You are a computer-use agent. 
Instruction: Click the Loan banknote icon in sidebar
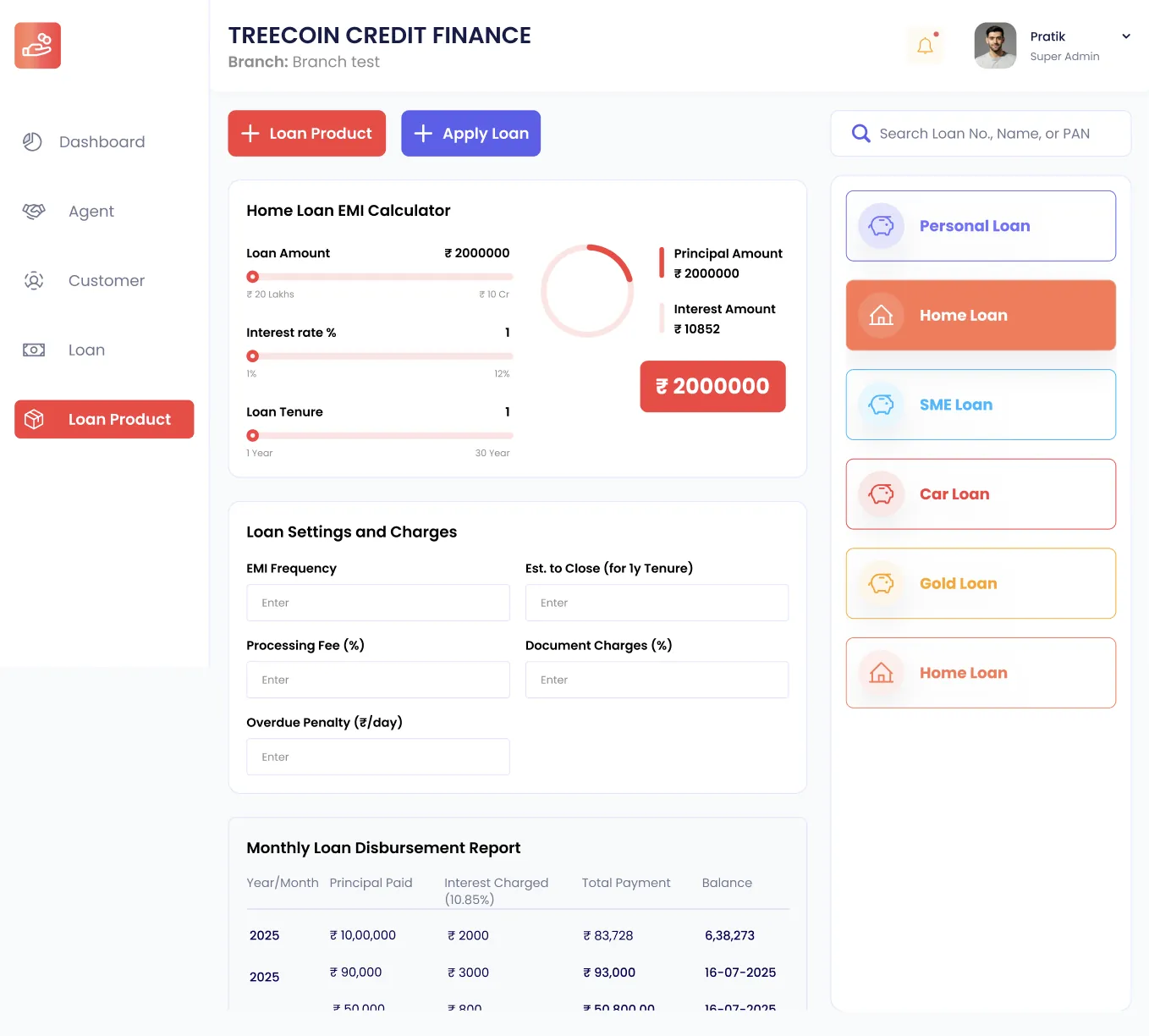click(x=34, y=350)
